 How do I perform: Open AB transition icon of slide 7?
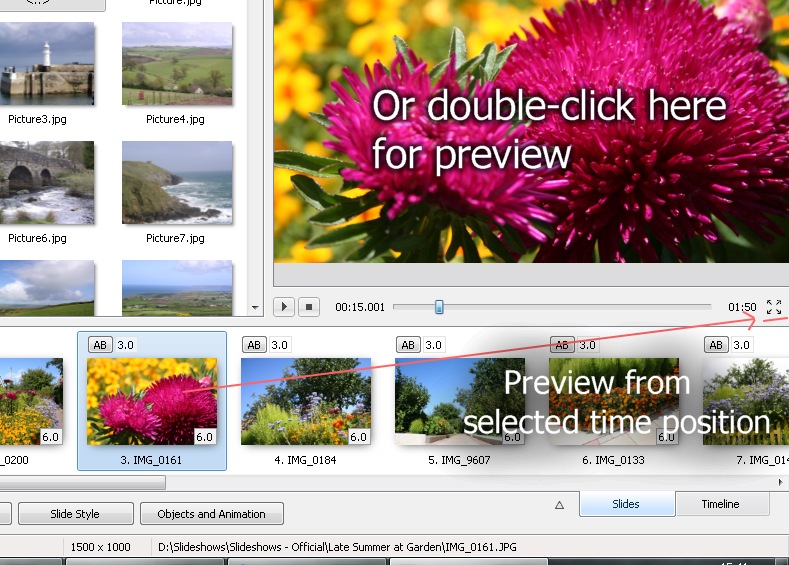coord(716,345)
